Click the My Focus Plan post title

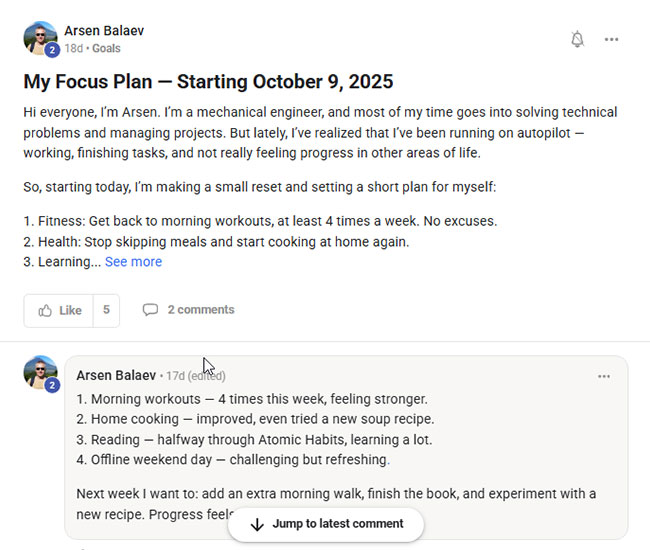(208, 82)
